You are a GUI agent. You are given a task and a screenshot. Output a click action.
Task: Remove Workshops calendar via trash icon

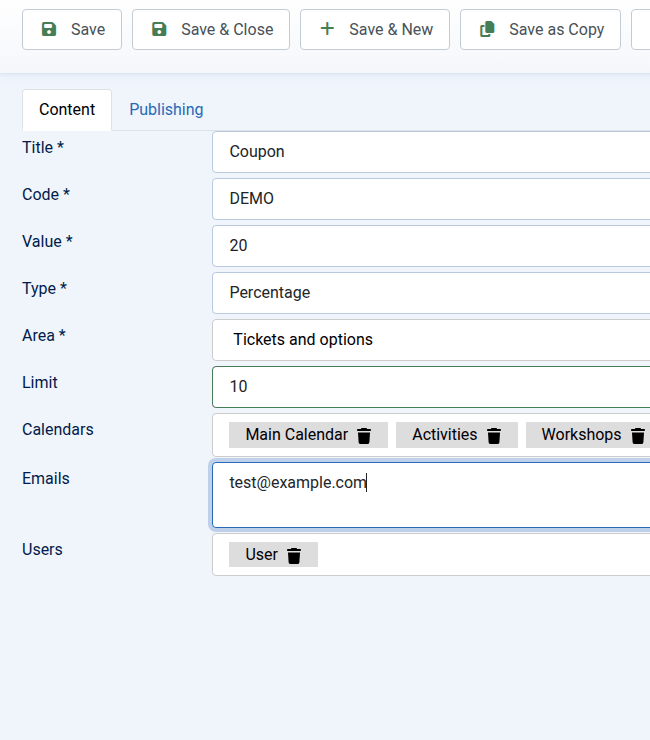click(638, 435)
